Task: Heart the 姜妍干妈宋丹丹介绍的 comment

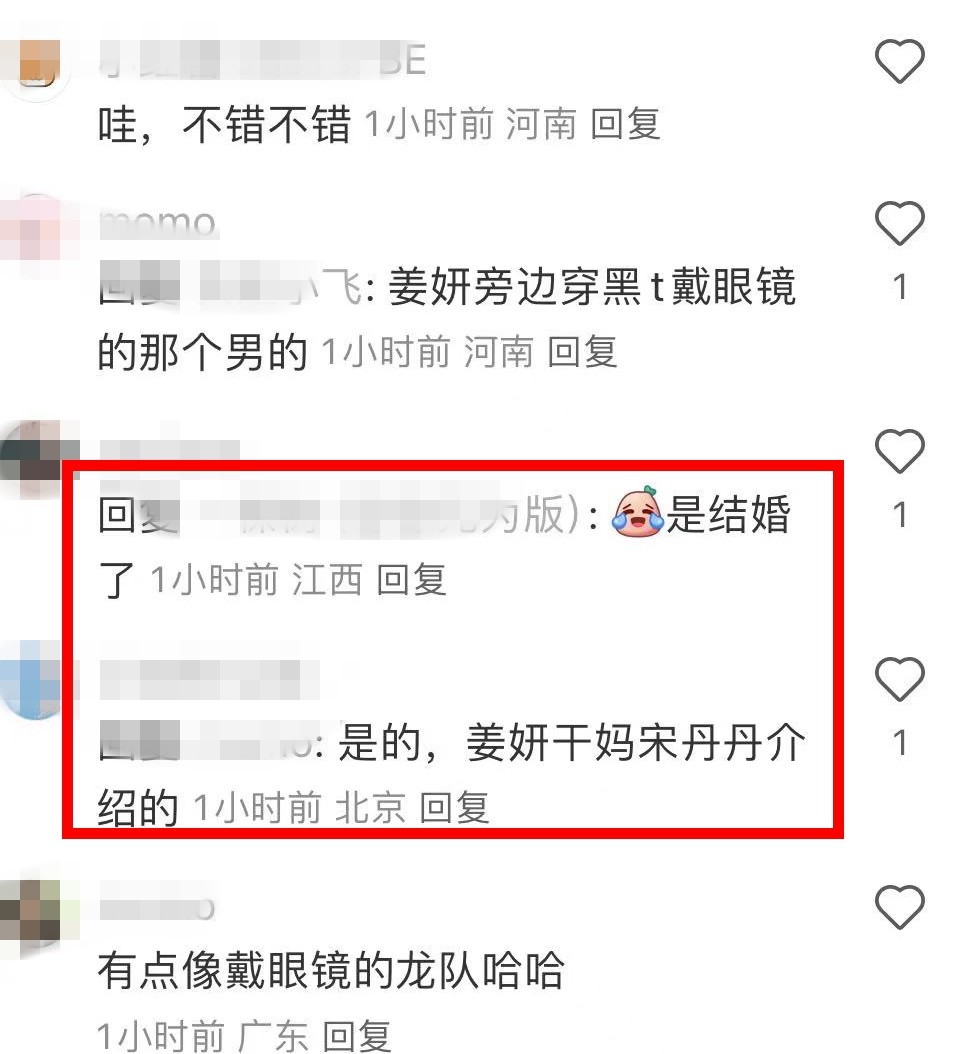Action: (899, 679)
